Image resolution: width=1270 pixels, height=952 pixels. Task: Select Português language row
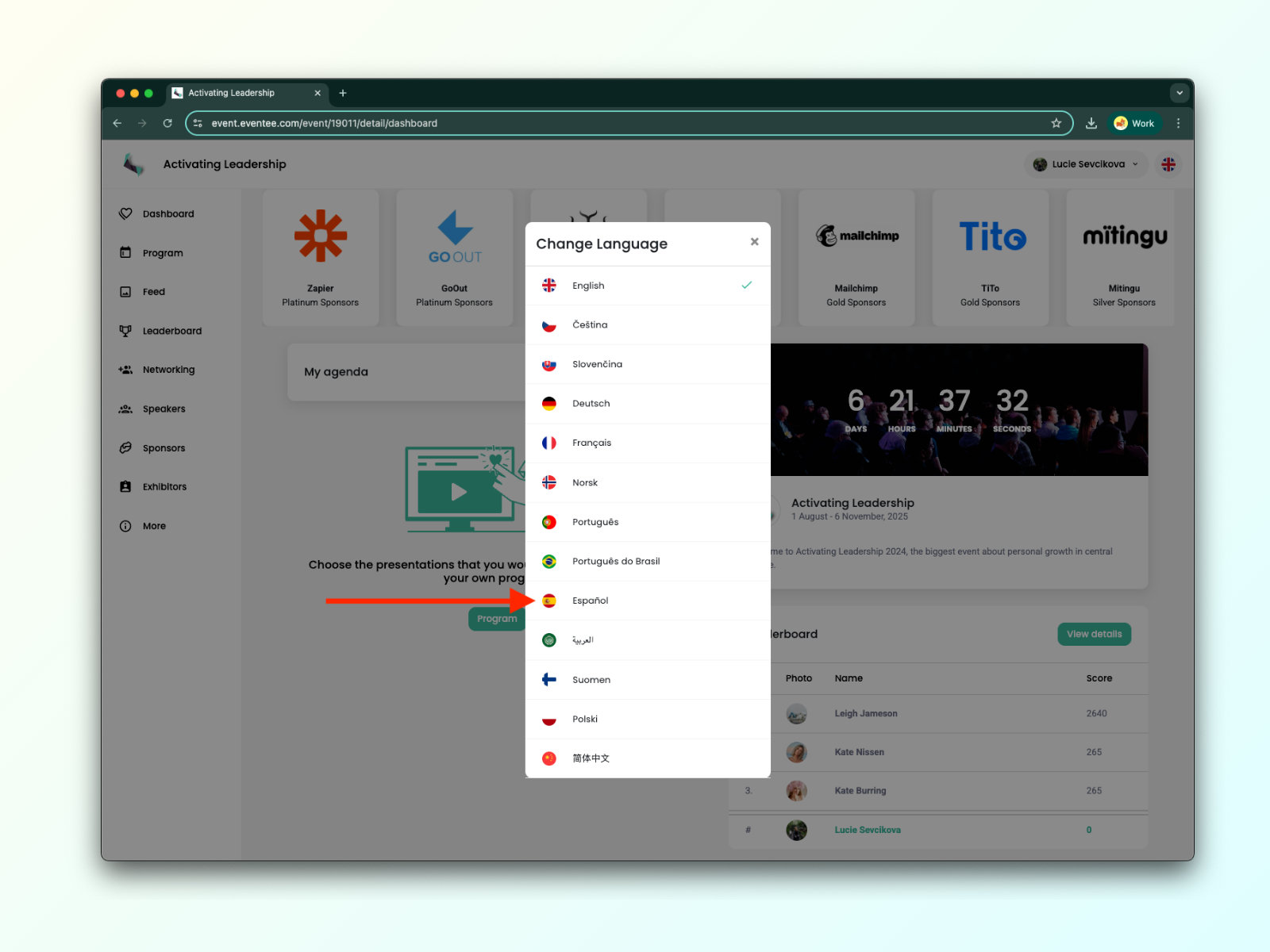[648, 522]
